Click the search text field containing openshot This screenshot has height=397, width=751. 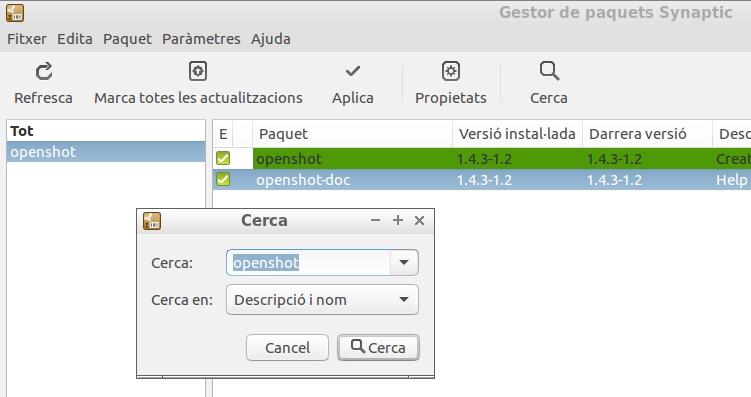tap(308, 262)
